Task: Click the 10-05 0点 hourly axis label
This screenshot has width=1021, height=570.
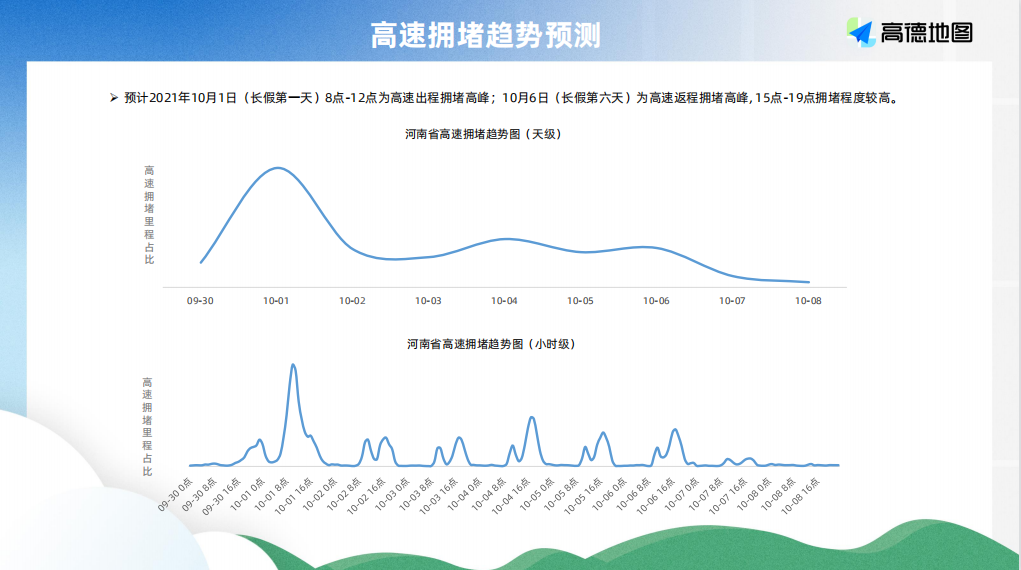Action: click(537, 494)
